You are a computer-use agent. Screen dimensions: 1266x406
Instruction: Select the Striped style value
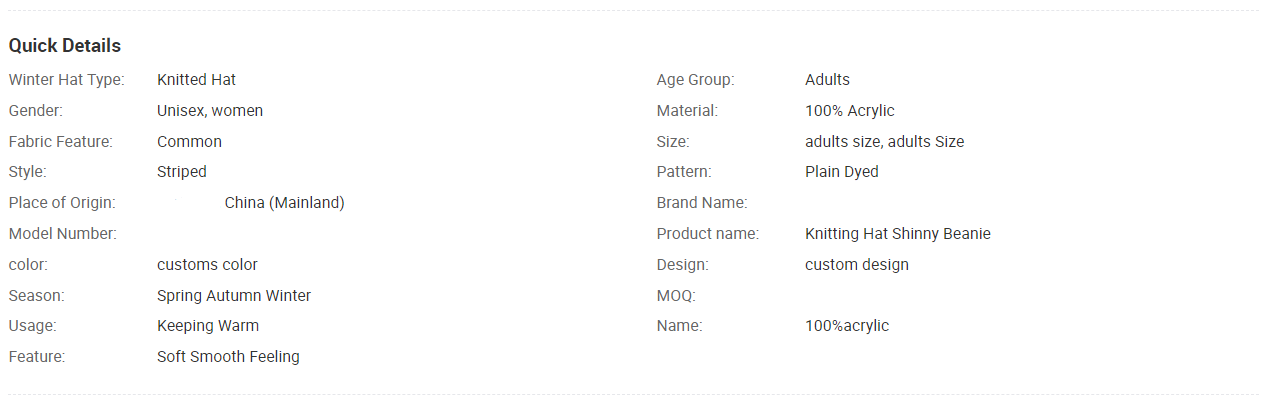pyautogui.click(x=182, y=172)
